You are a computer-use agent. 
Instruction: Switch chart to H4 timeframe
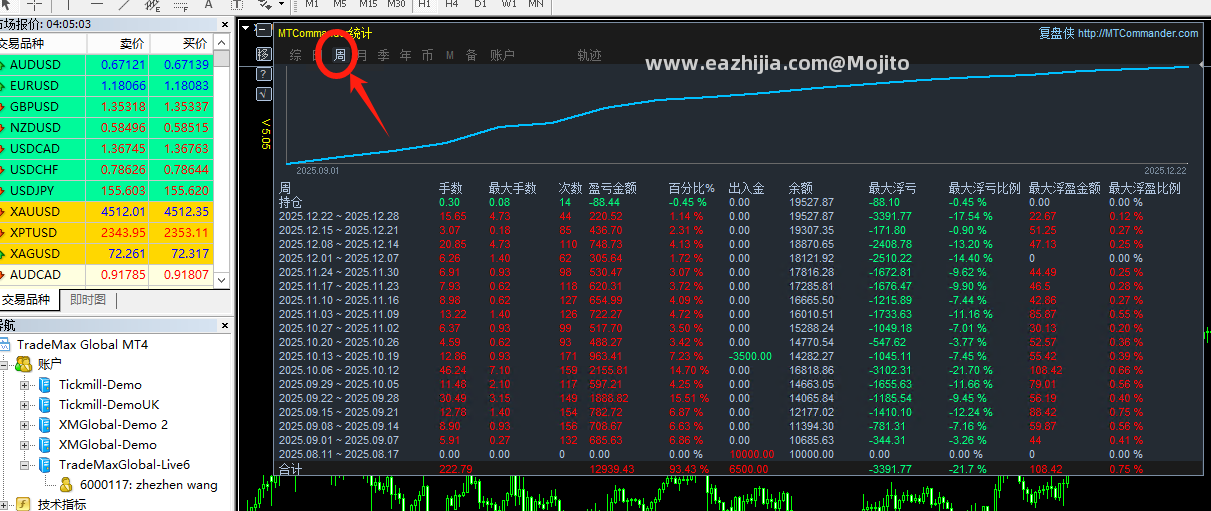pyautogui.click(x=452, y=4)
